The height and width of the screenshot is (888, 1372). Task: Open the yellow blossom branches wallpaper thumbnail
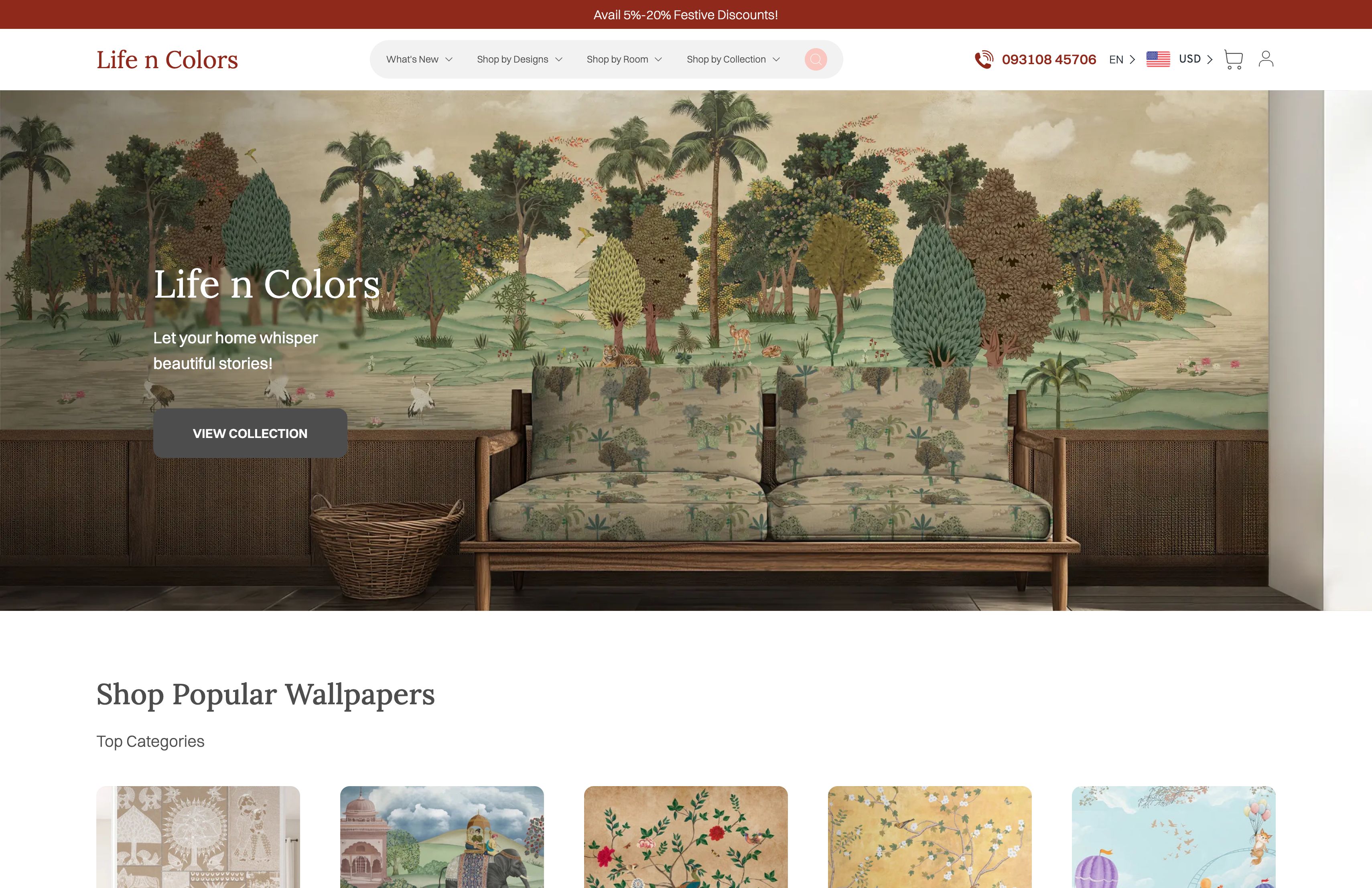[930, 837]
